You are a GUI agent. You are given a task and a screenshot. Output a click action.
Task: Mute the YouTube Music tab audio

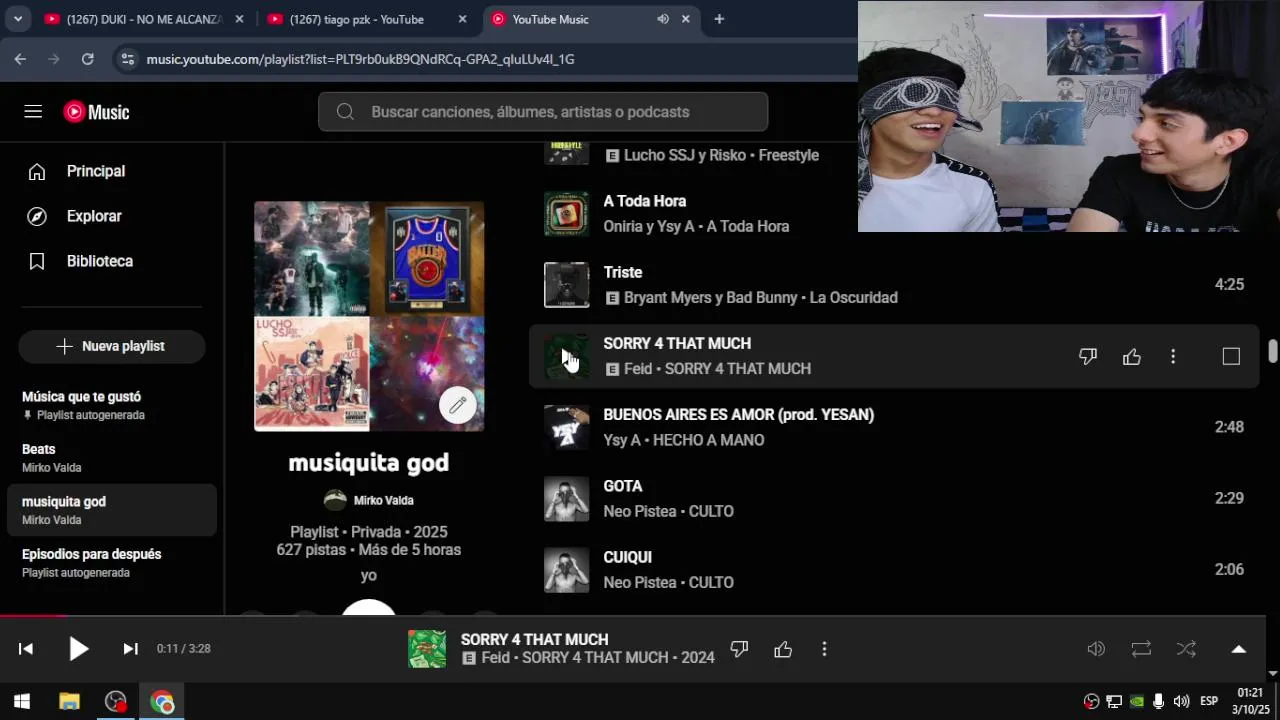click(663, 19)
